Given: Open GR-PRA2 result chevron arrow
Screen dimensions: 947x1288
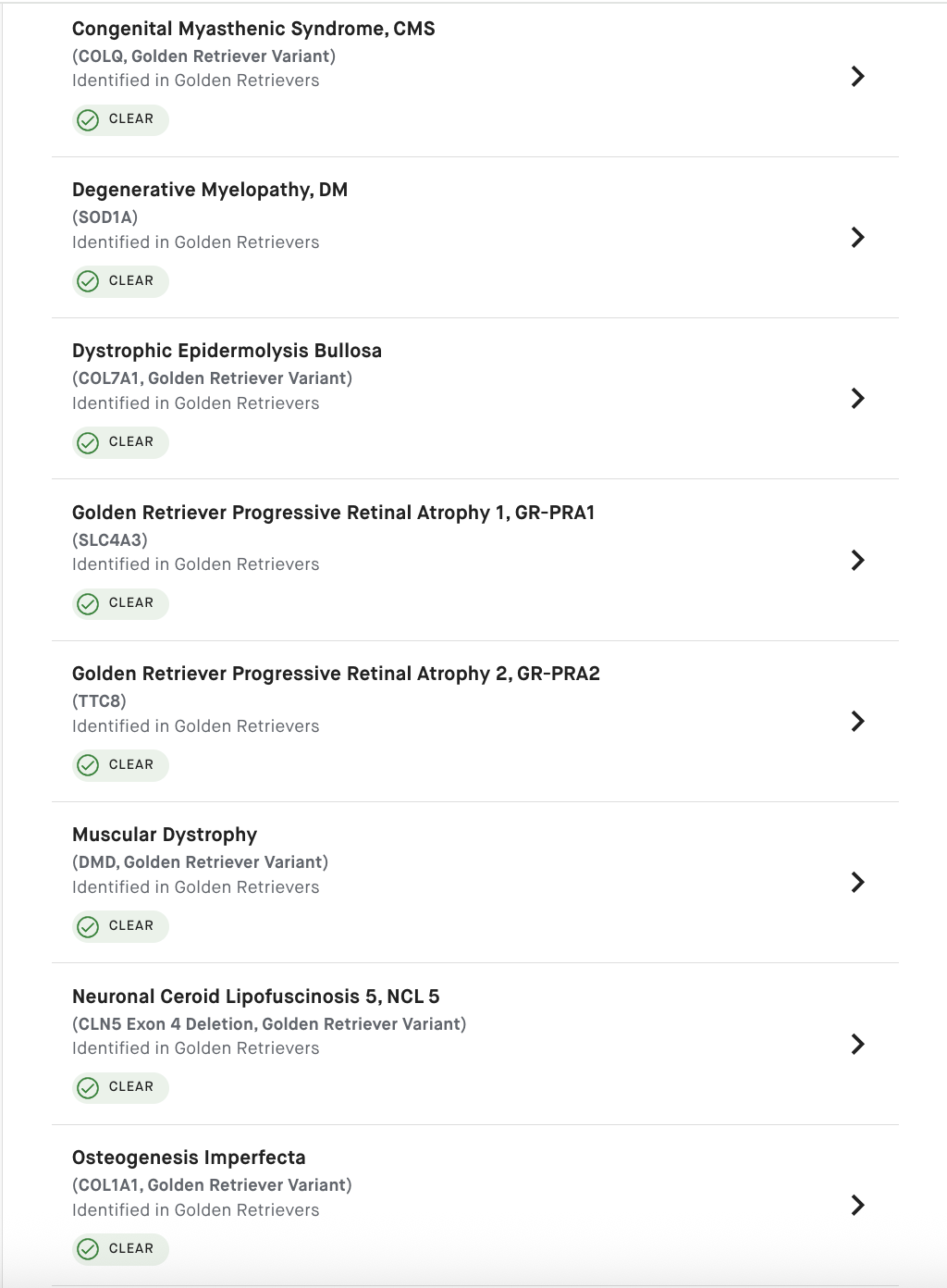Looking at the screenshot, I should click(857, 721).
